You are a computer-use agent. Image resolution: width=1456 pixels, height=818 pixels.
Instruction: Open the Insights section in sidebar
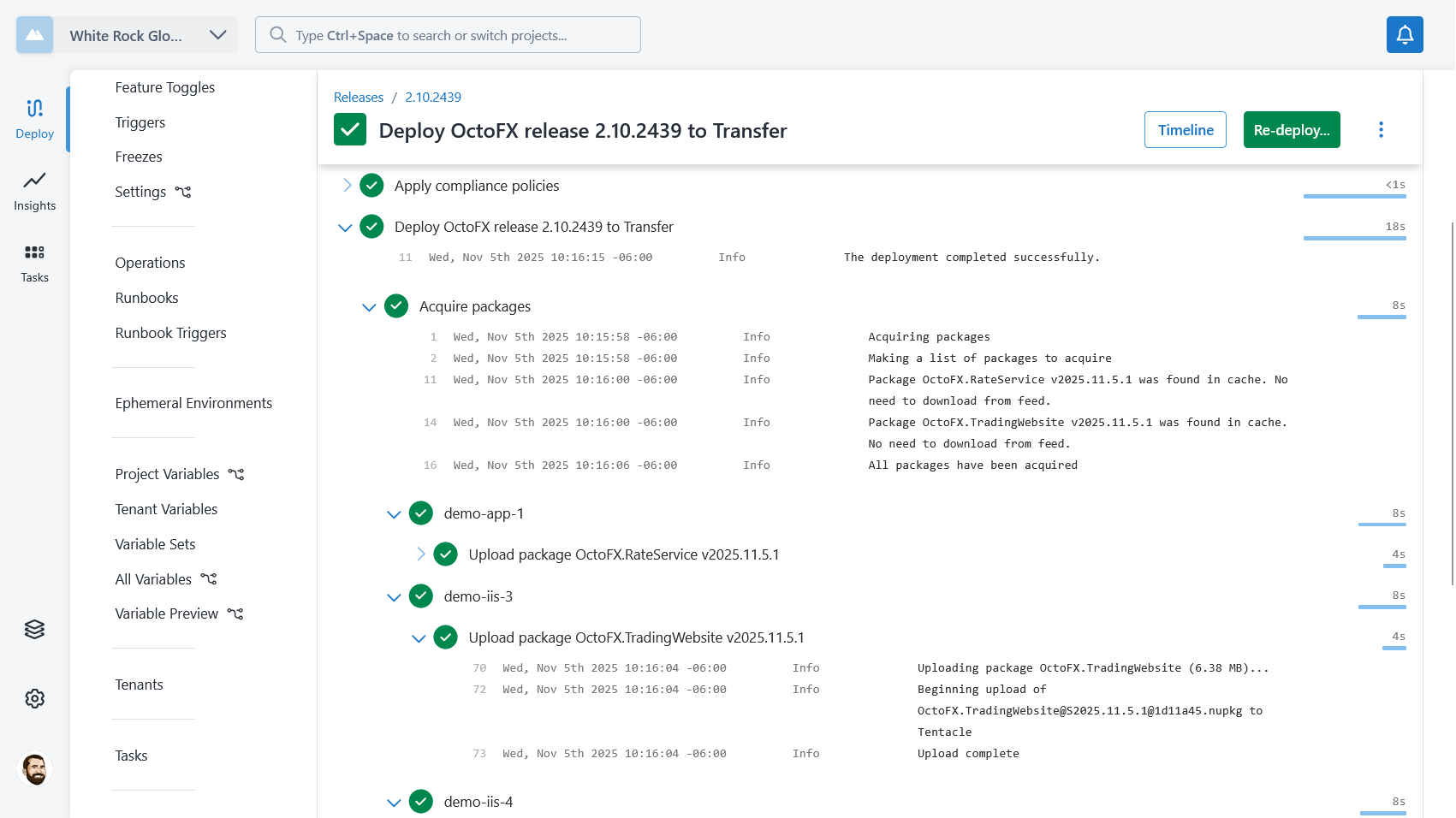coord(34,191)
